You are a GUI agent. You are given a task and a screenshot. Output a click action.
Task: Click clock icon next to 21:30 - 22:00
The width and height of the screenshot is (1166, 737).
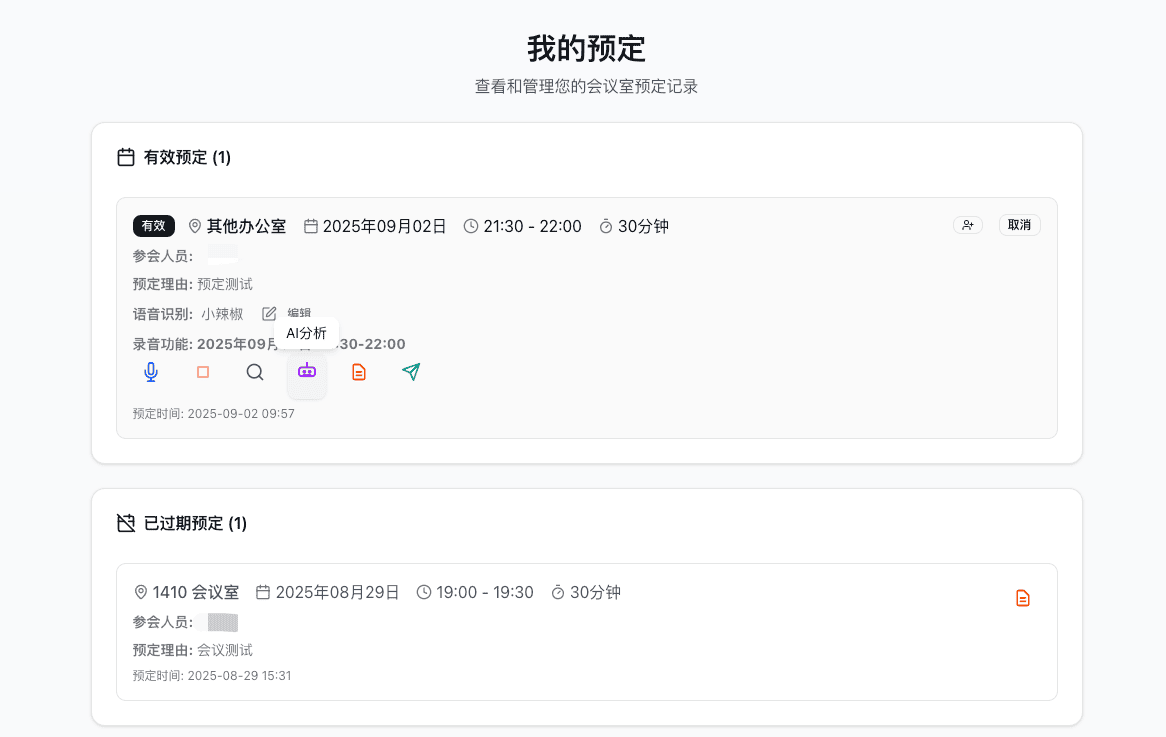point(471,226)
